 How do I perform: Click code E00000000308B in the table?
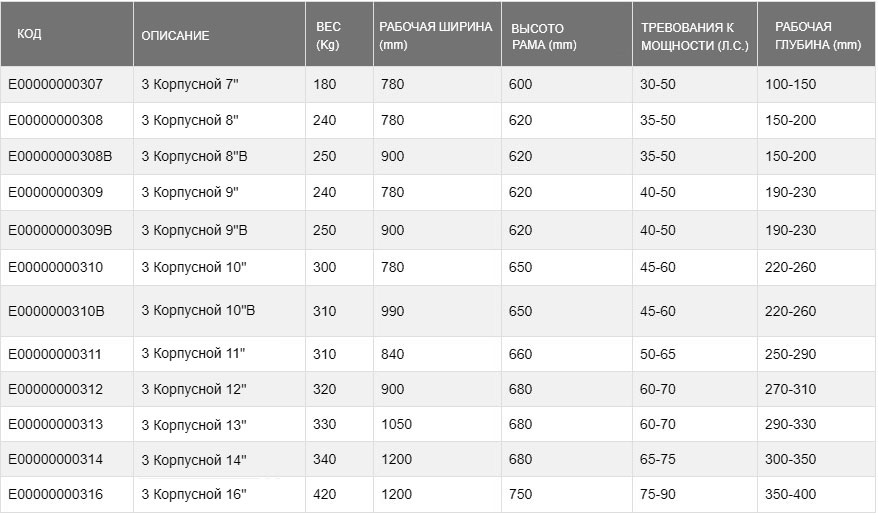tap(60, 157)
